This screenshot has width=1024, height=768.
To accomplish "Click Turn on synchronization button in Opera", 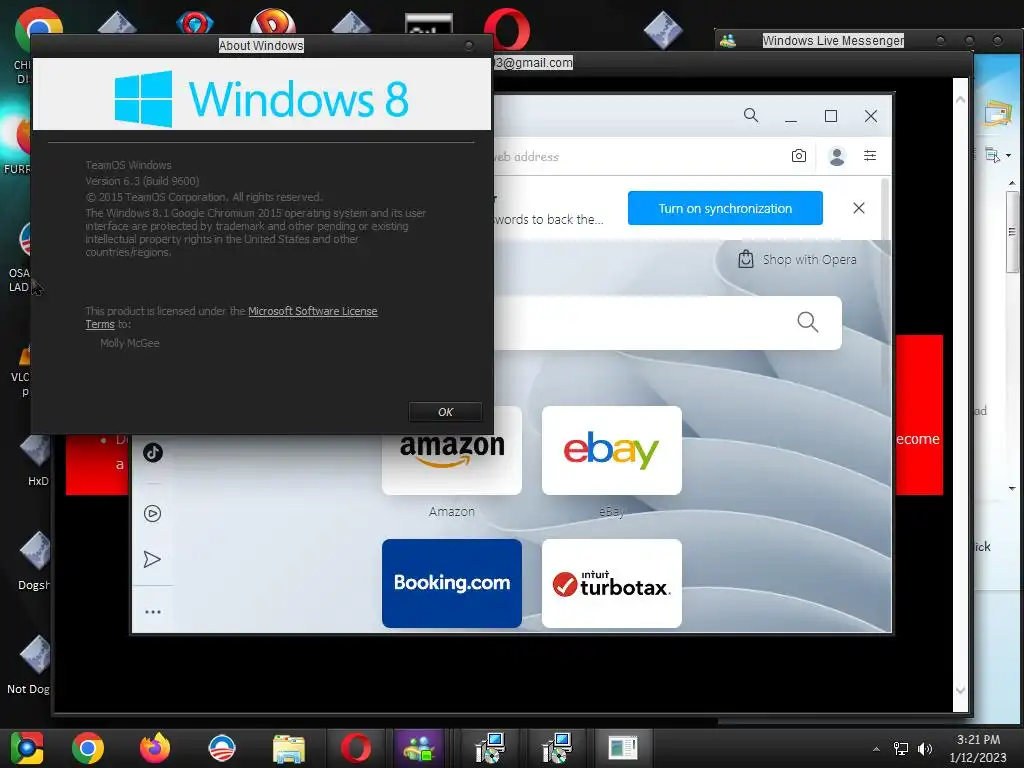I will tap(725, 208).
